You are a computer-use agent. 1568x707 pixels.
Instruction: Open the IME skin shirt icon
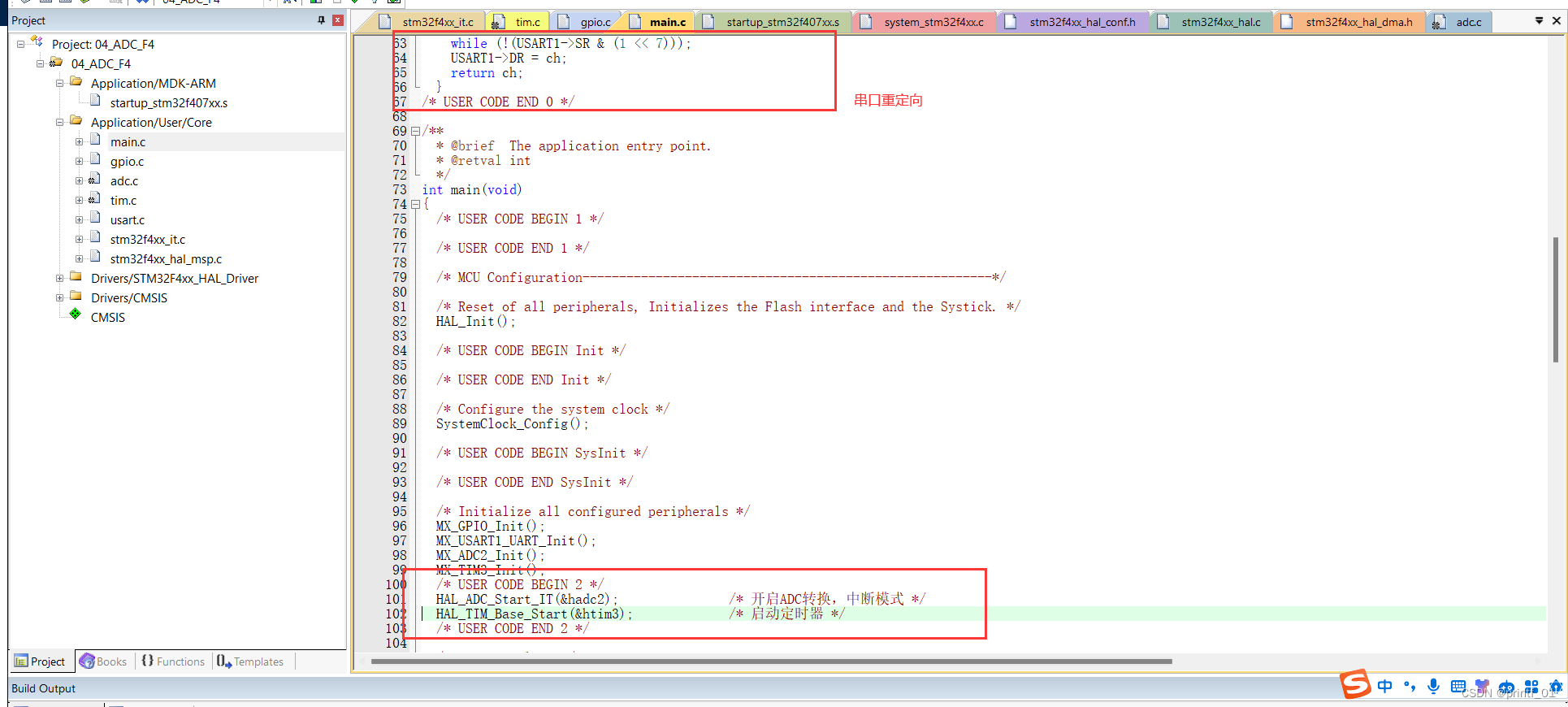click(x=1482, y=687)
